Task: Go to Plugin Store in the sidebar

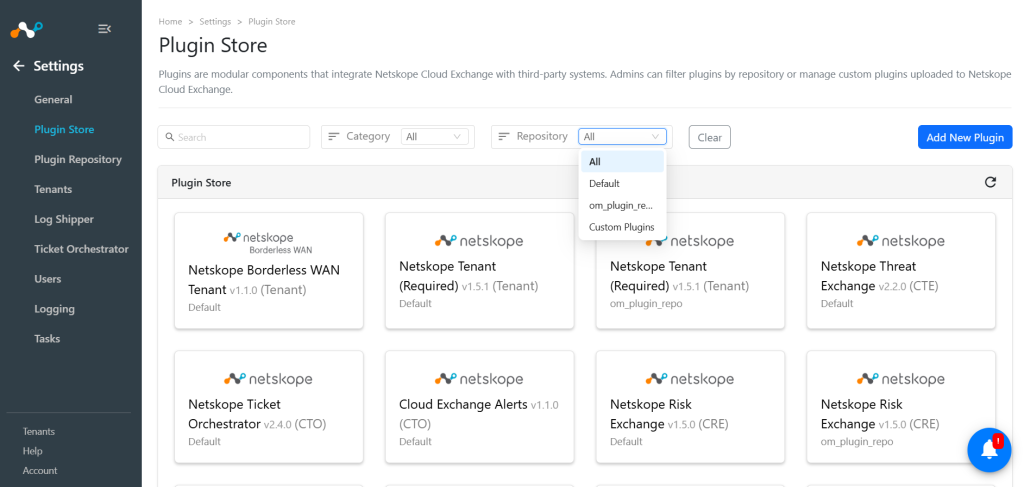Action: point(64,129)
